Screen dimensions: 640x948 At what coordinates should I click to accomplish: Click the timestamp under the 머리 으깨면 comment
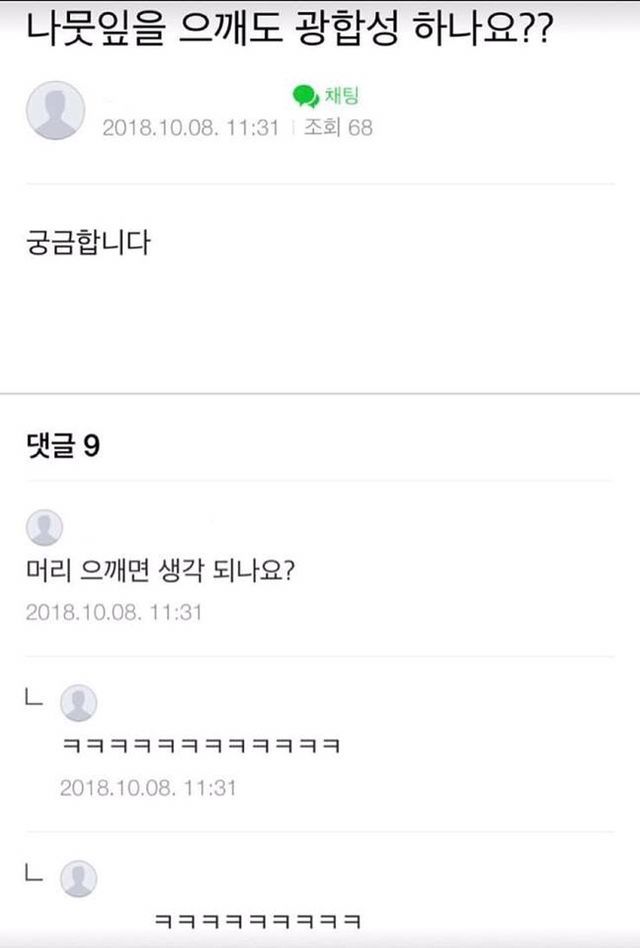[113, 612]
